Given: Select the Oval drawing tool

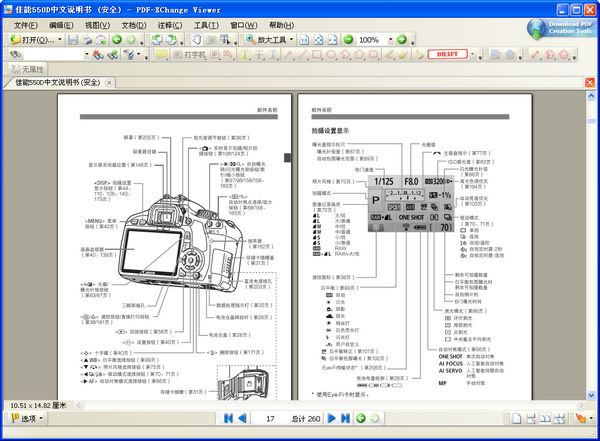Looking at the screenshot, I should [x=331, y=55].
